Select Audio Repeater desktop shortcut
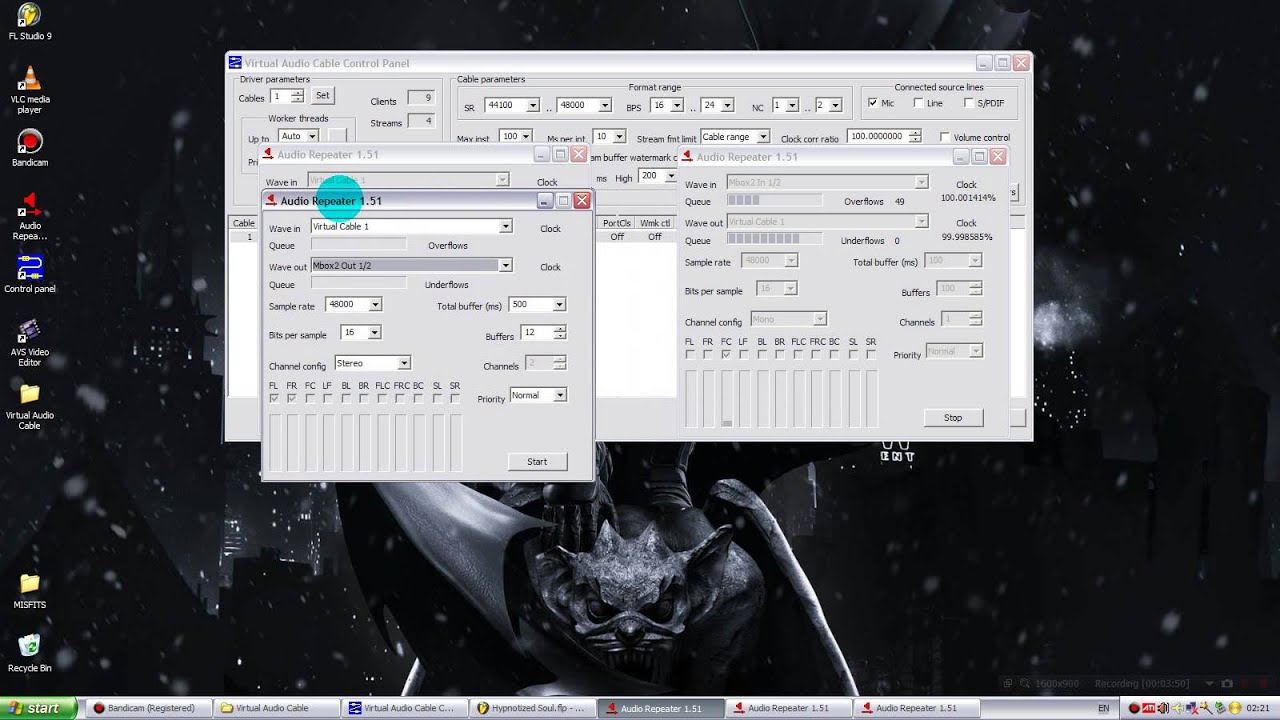Viewport: 1280px width, 720px height. coord(29,216)
